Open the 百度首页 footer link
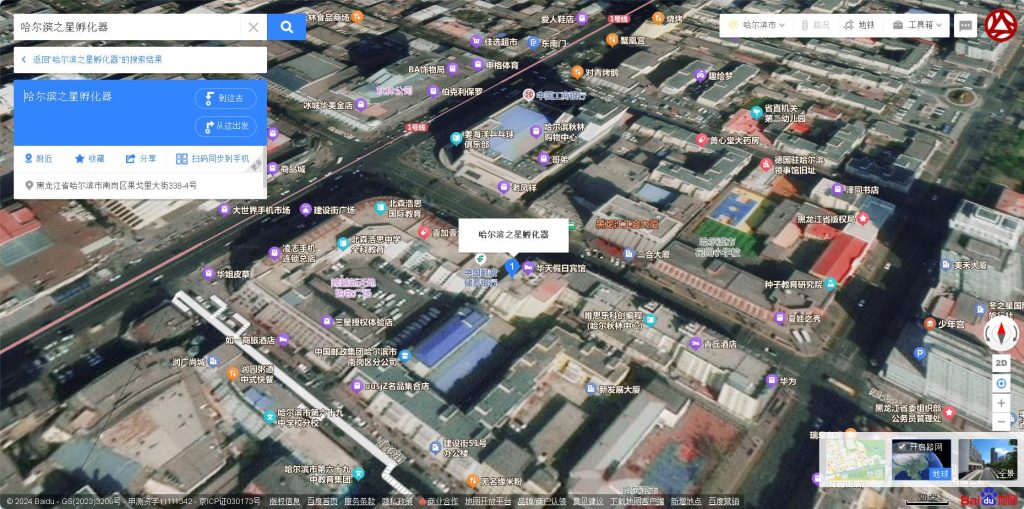Screen dimensions: 1024x509 (x=321, y=501)
